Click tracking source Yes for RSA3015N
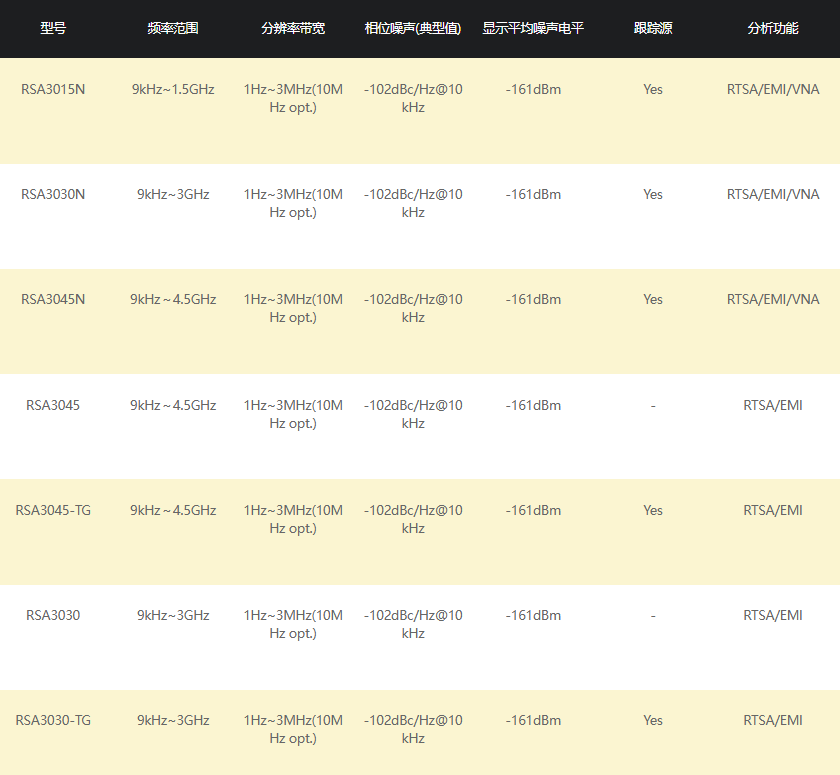840x775 pixels. [x=653, y=89]
